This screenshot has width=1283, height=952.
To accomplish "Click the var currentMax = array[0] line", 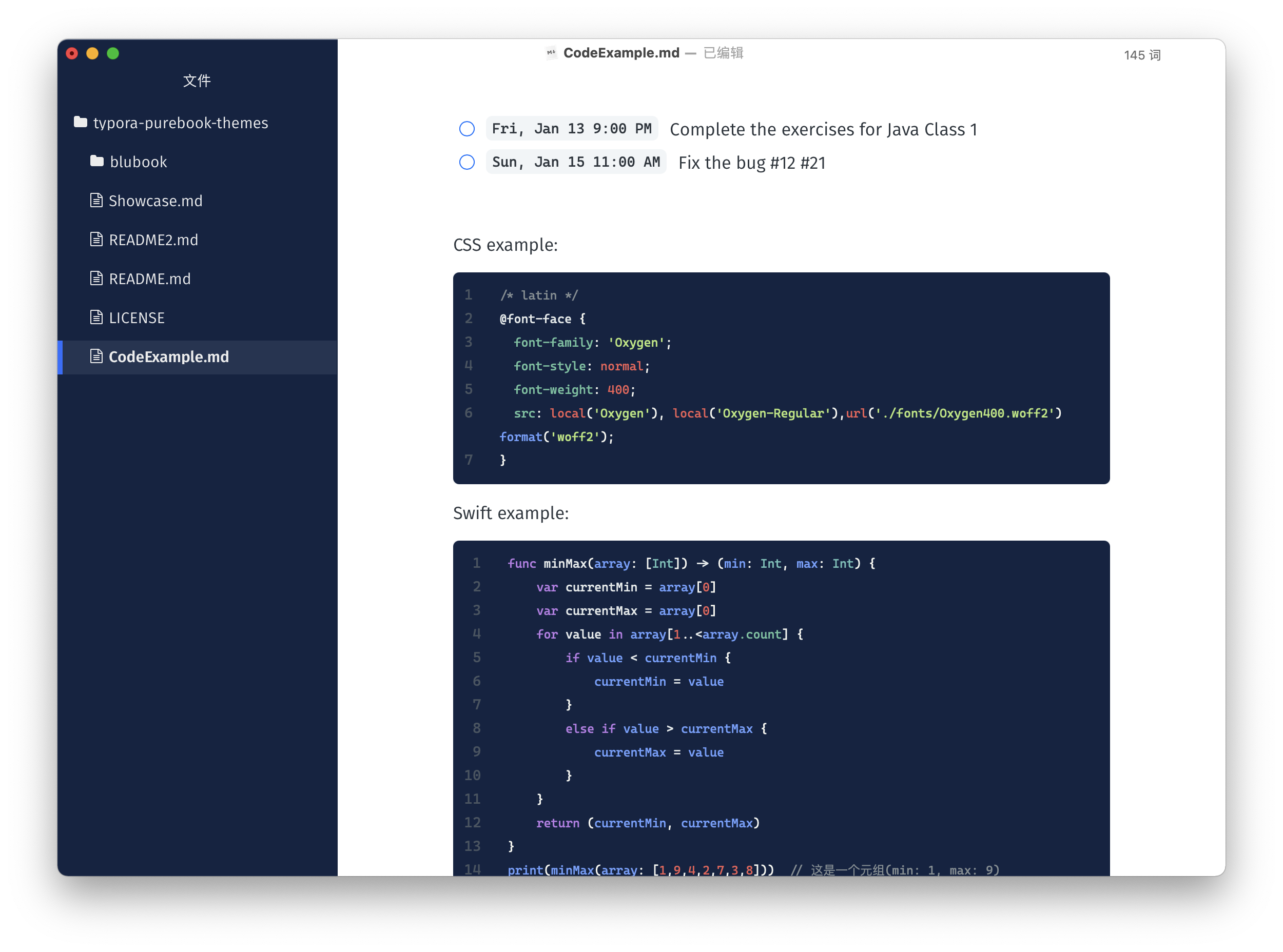I will pos(626,611).
